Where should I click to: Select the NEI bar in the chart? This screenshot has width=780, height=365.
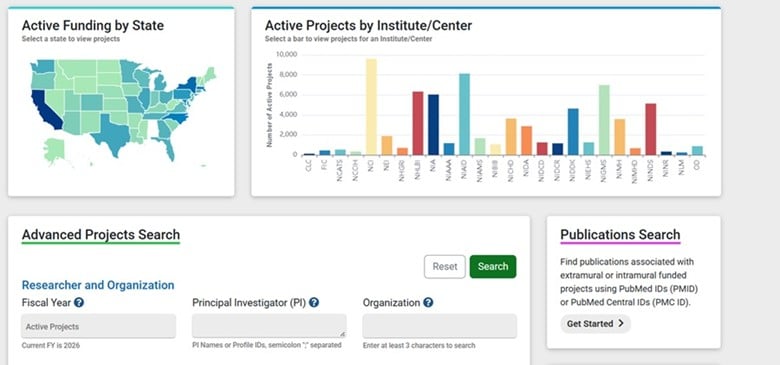(387, 145)
